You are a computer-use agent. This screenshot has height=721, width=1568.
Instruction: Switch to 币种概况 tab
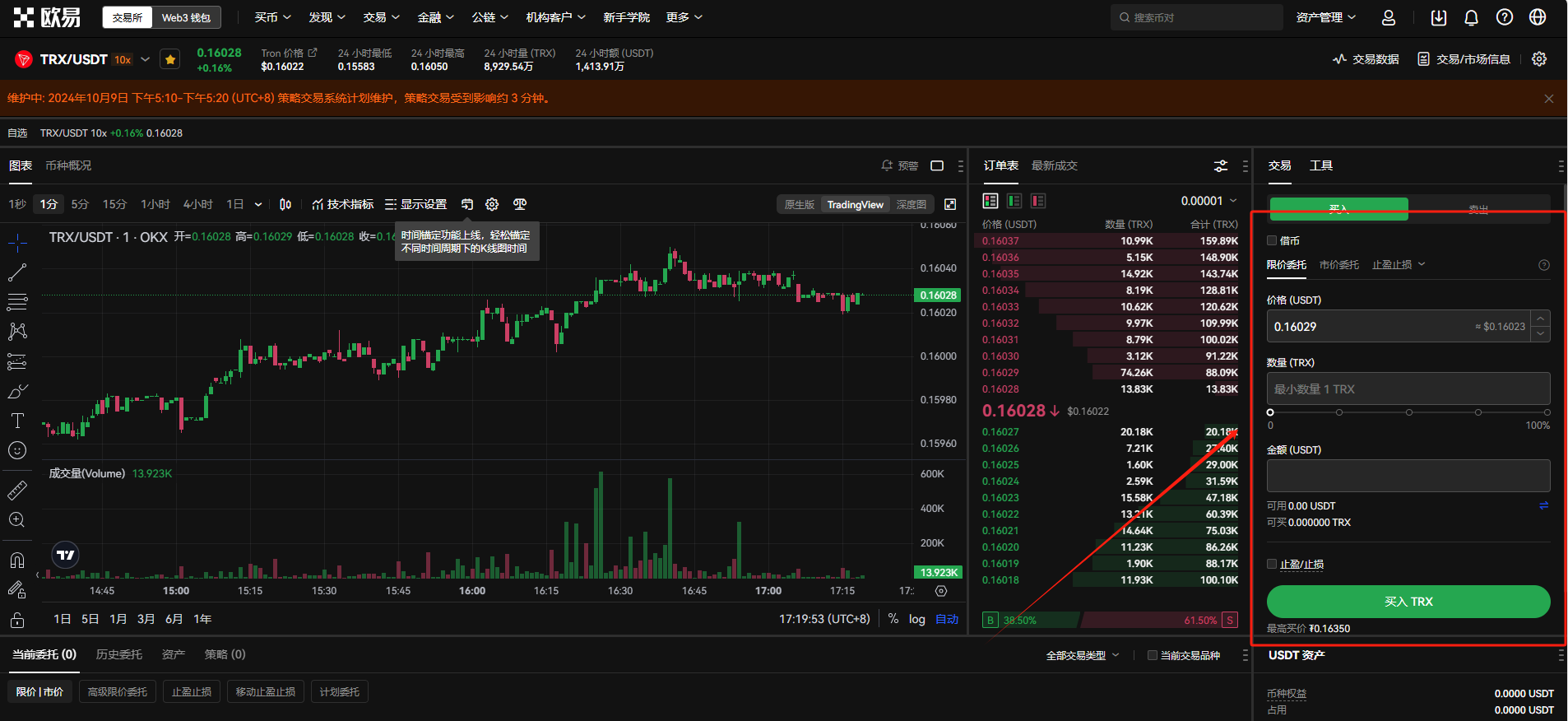coord(68,165)
